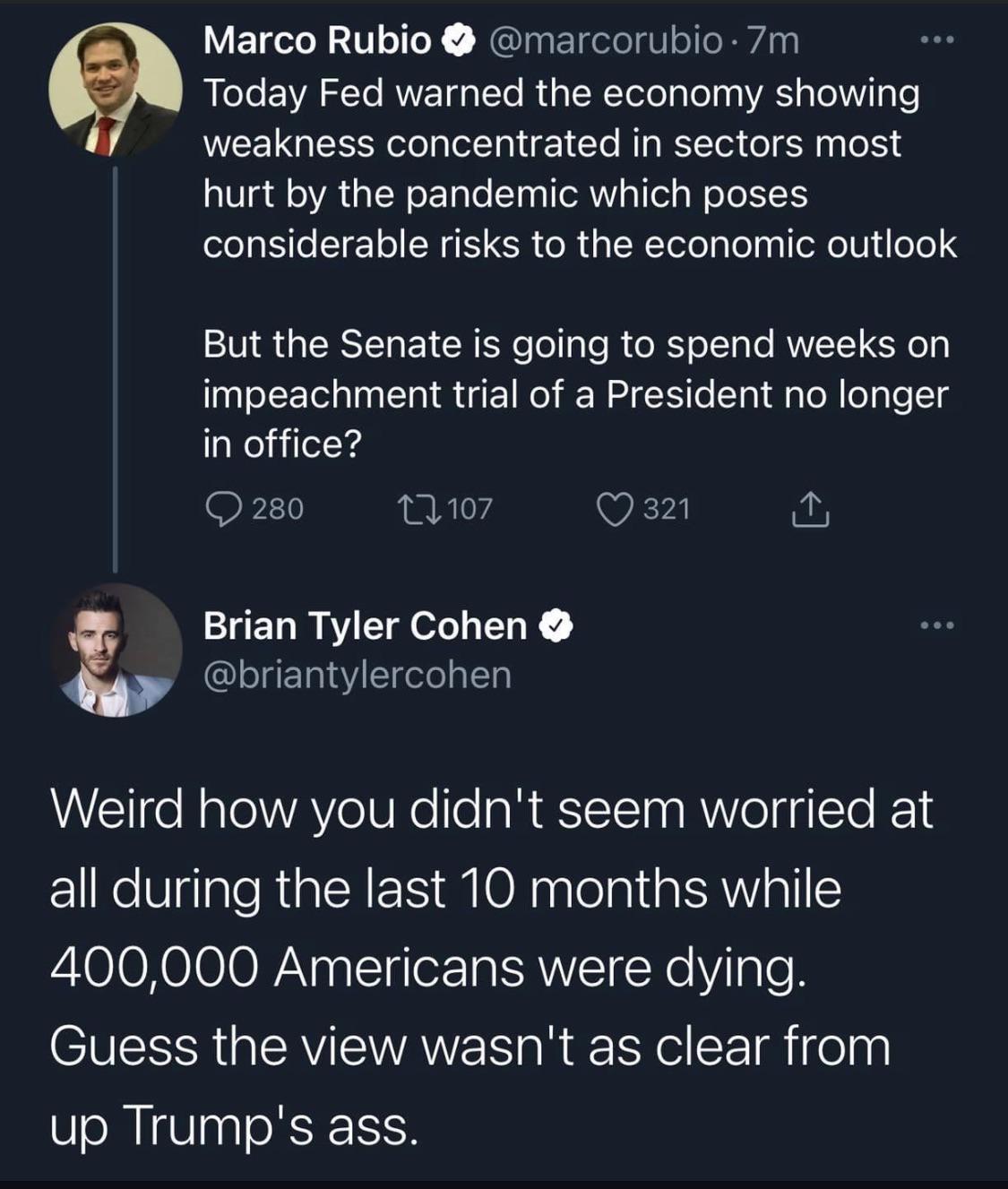1008x1189 pixels.
Task: Open Rubio's tweet about the Fed warning
Action: (x=573, y=170)
